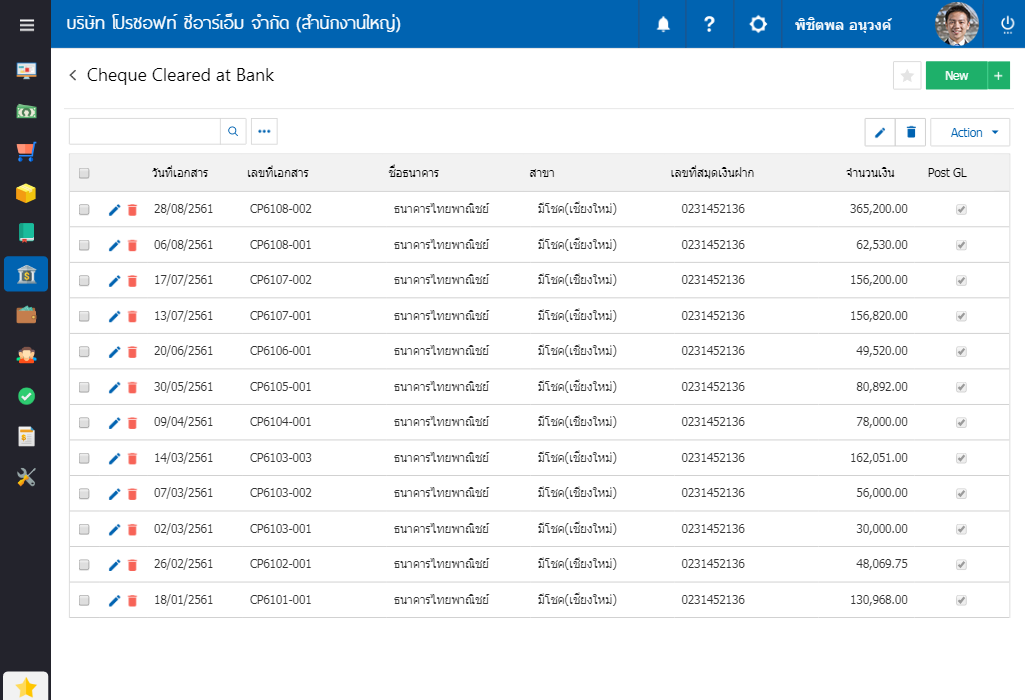The height and width of the screenshot is (700, 1025).
Task: Open the three-dots search options
Action: [264, 131]
